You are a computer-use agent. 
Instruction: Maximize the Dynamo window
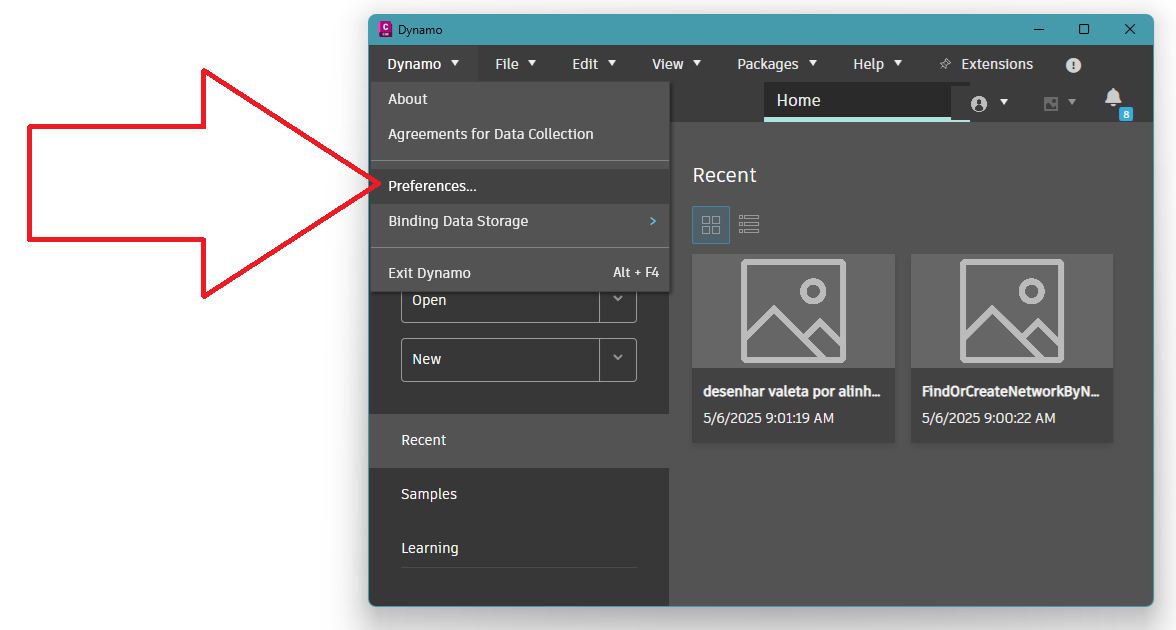(x=1084, y=29)
